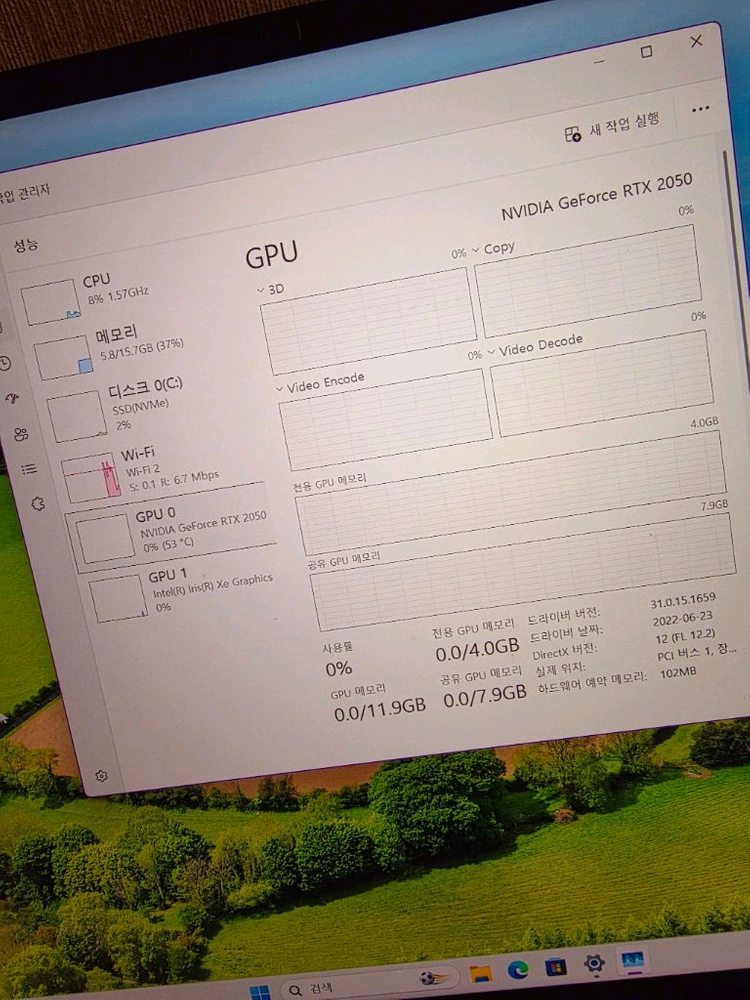This screenshot has height=1000, width=750.
Task: Click the 0.0/11.9GB GPU memory value
Action: tap(379, 708)
